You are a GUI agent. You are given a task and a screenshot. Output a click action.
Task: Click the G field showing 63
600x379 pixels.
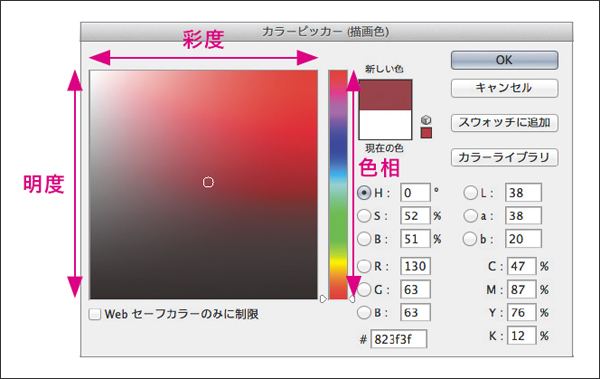(x=415, y=289)
